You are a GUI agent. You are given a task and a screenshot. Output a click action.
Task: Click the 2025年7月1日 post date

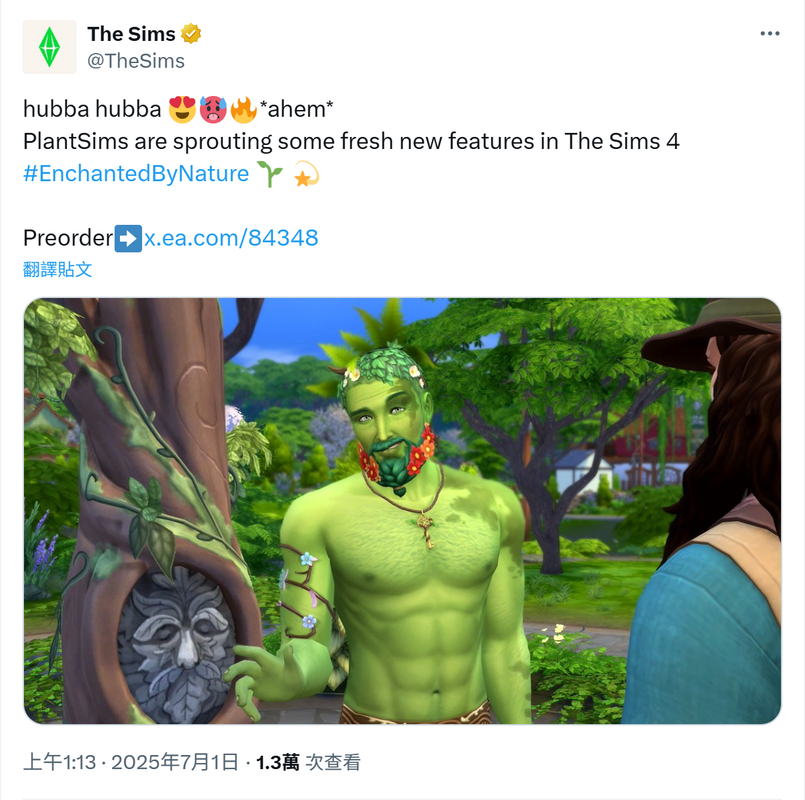pos(175,762)
